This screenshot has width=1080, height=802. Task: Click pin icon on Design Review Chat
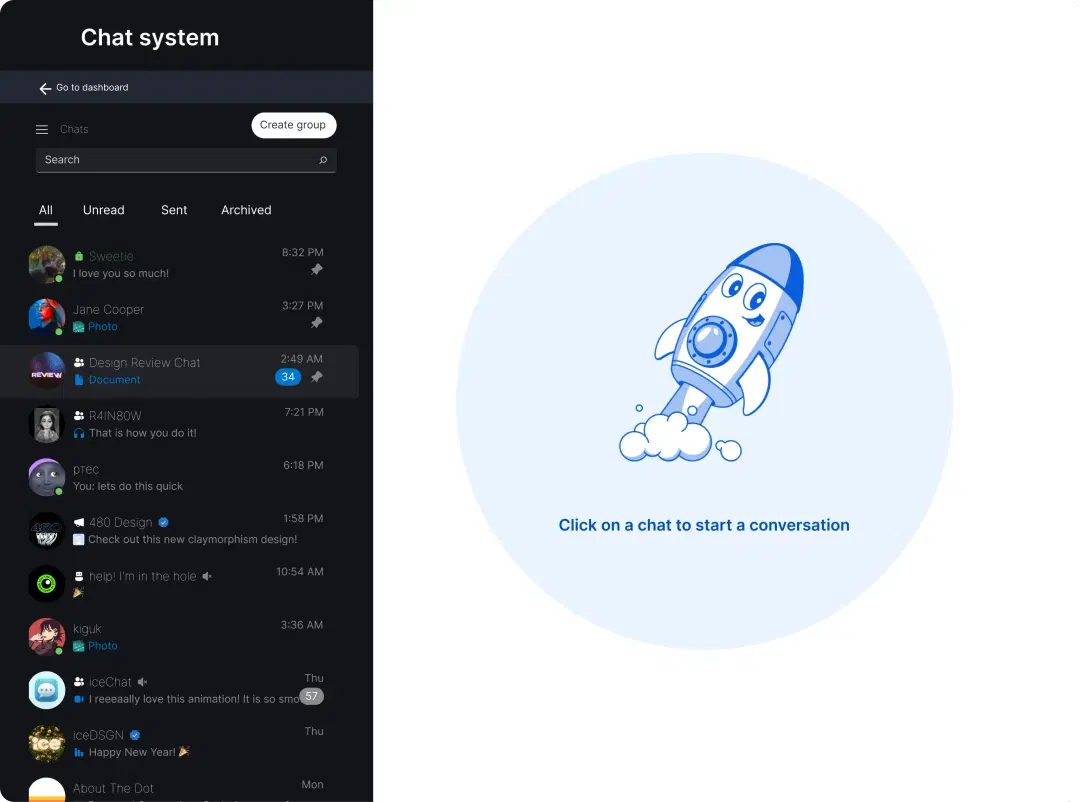(316, 377)
